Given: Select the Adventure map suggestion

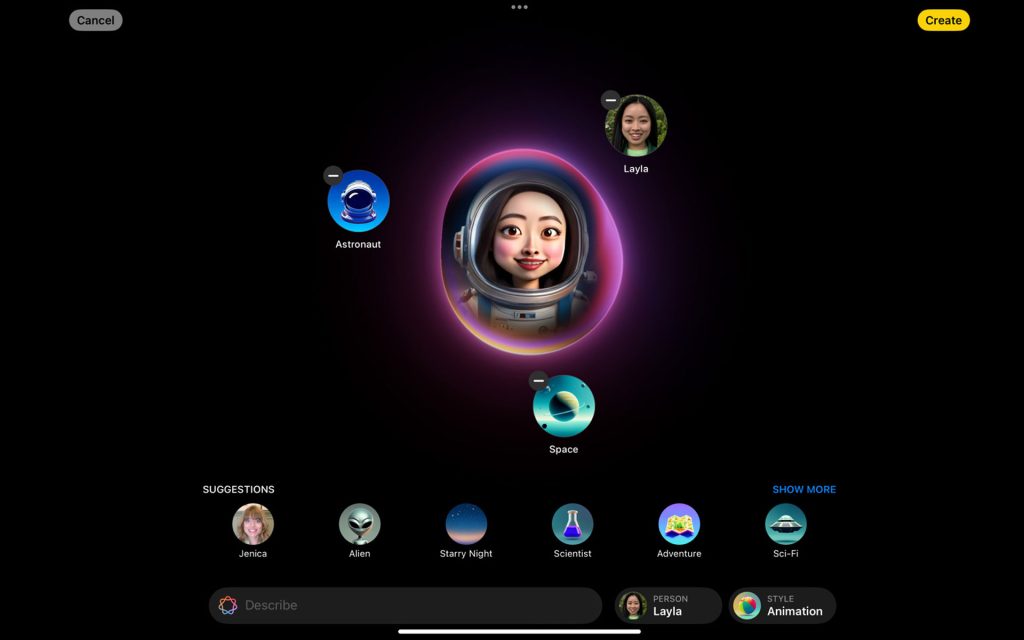Looking at the screenshot, I should point(679,521).
